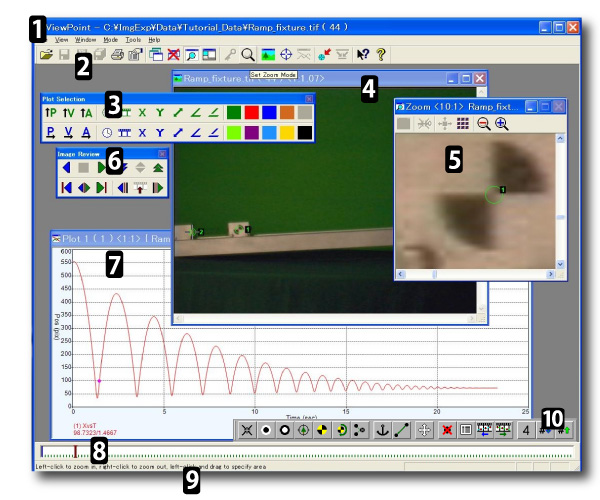The image size is (600, 500).
Task: Click the zoom out magnifier in Zoom window
Action: tap(483, 124)
